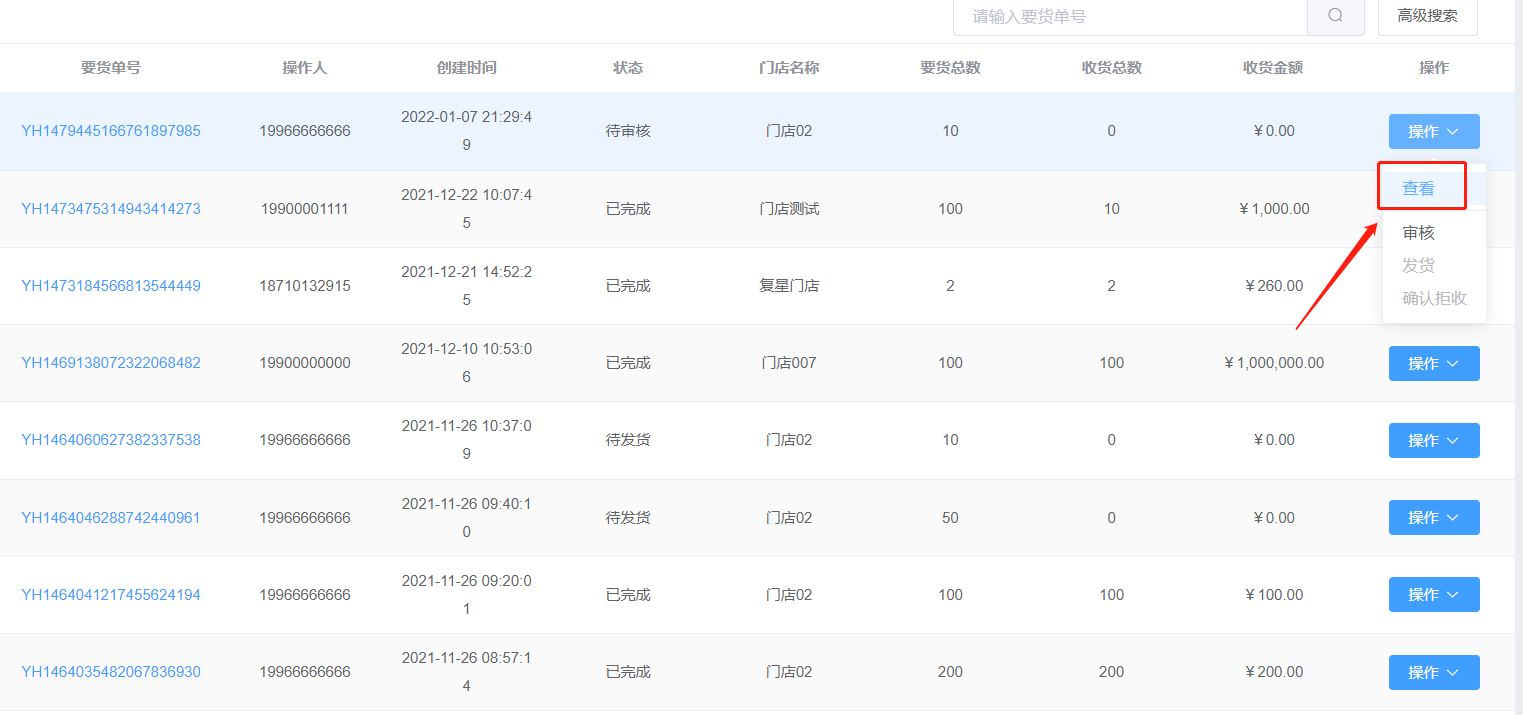The image size is (1523, 715).
Task: Click the 状态 column header
Action: pos(628,68)
